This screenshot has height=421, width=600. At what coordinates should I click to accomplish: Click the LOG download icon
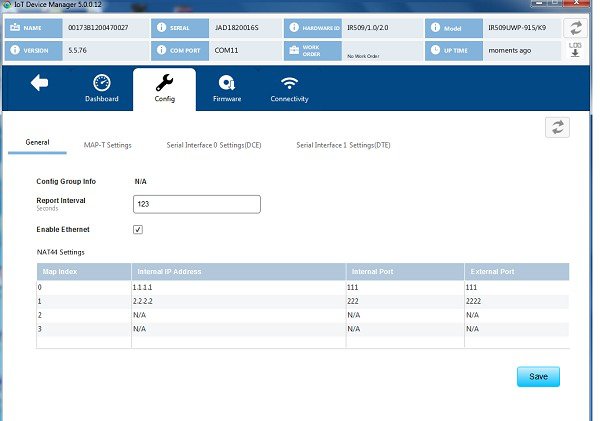(x=575, y=50)
